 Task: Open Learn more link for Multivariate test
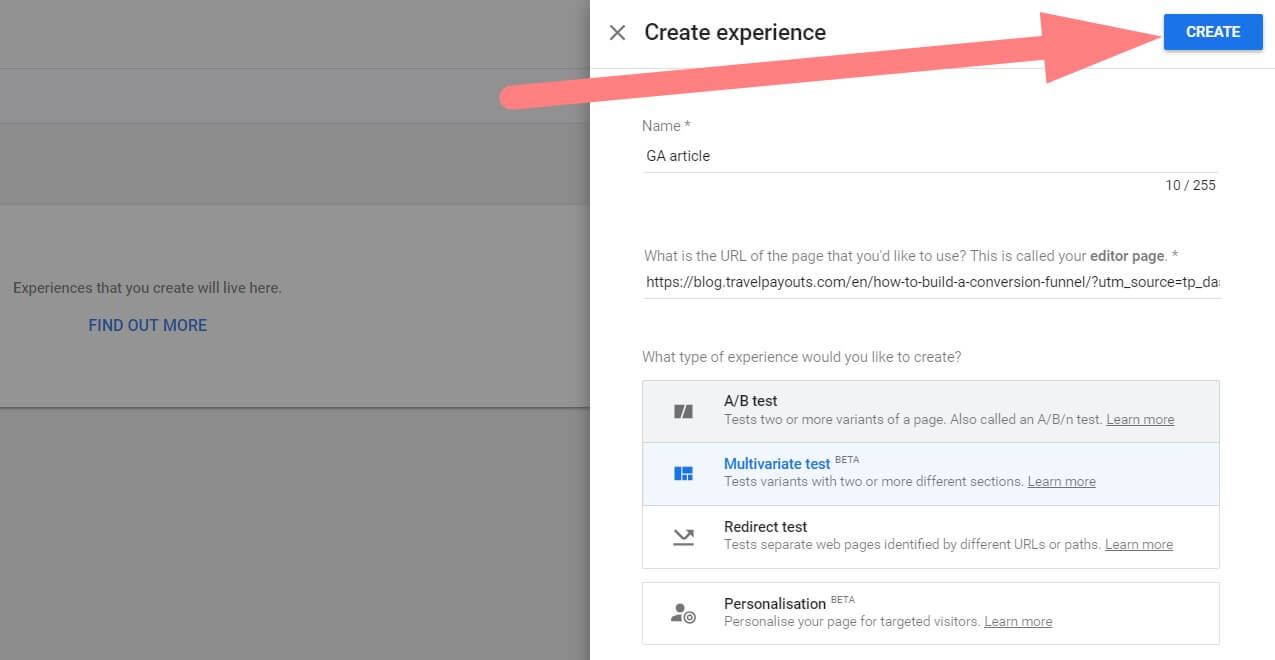1061,482
